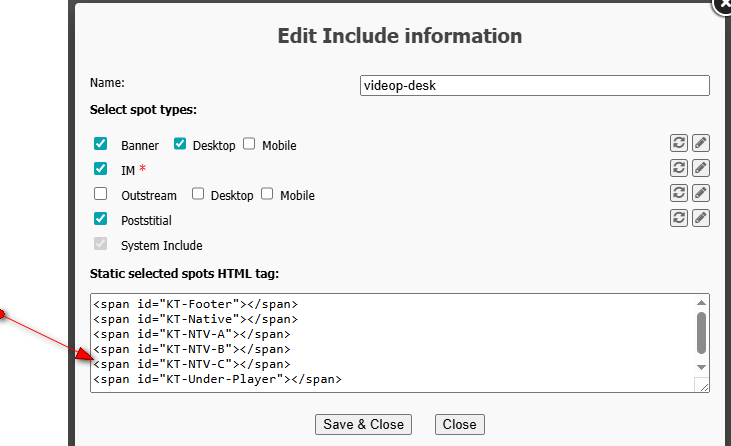731x446 pixels.
Task: Check the Outstream Mobile checkbox
Action: [x=267, y=194]
